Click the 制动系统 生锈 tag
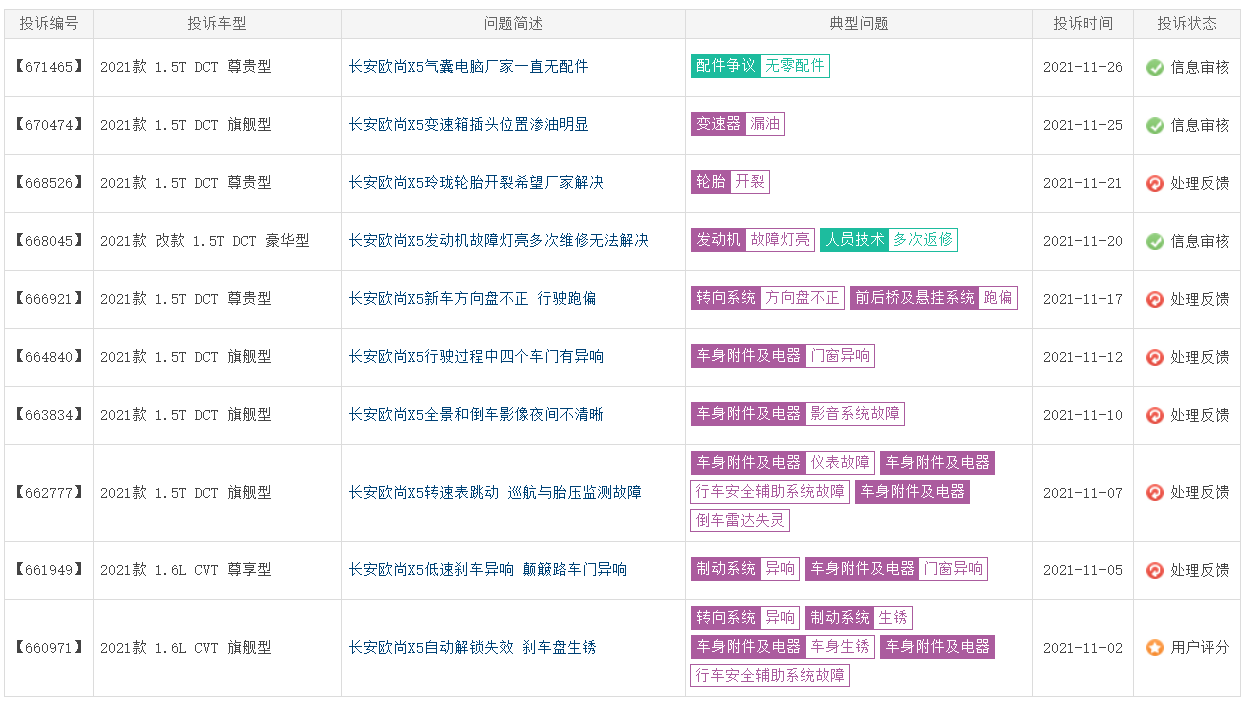This screenshot has height=704, width=1244. click(x=859, y=618)
